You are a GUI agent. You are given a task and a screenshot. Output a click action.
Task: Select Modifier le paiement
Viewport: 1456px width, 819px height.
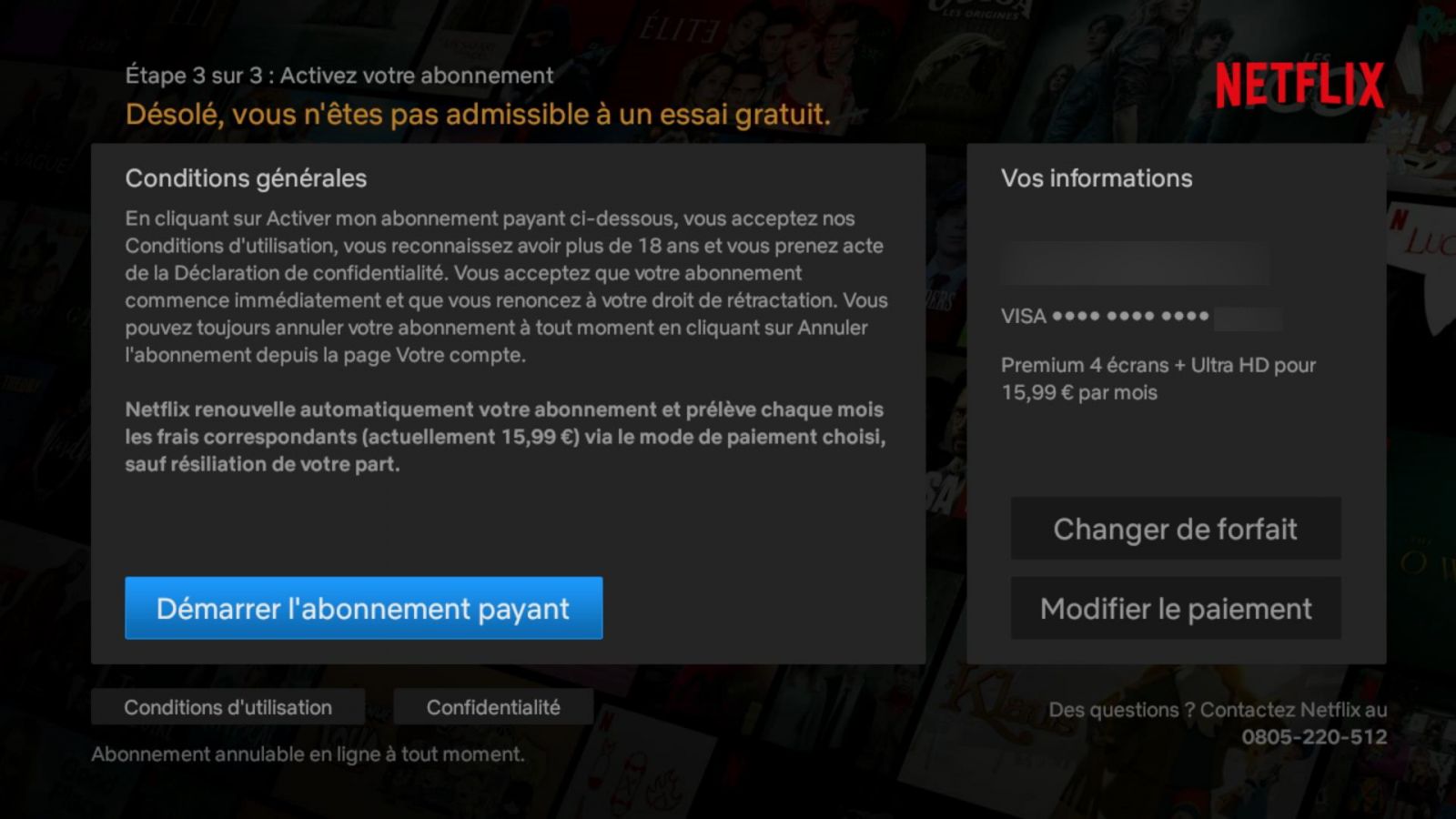click(x=1175, y=608)
